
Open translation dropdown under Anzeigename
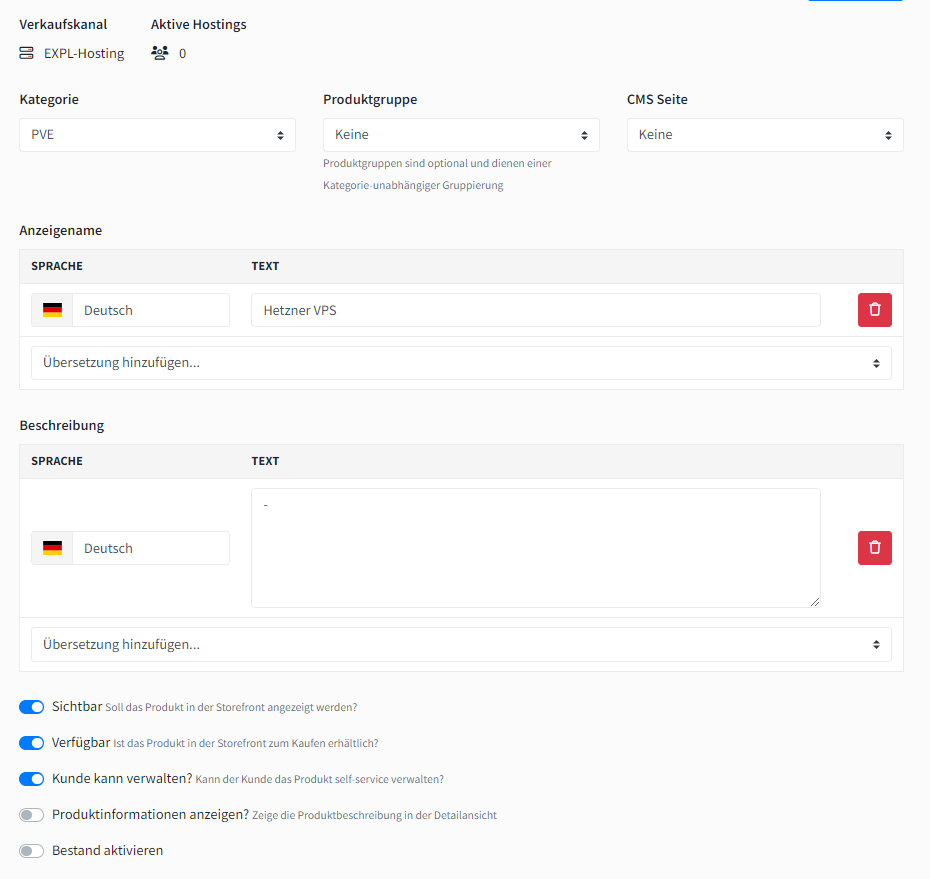[461, 363]
